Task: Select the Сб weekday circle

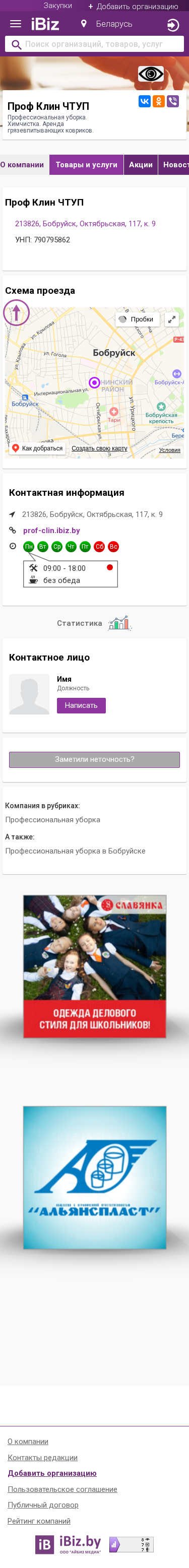Action: (x=99, y=547)
